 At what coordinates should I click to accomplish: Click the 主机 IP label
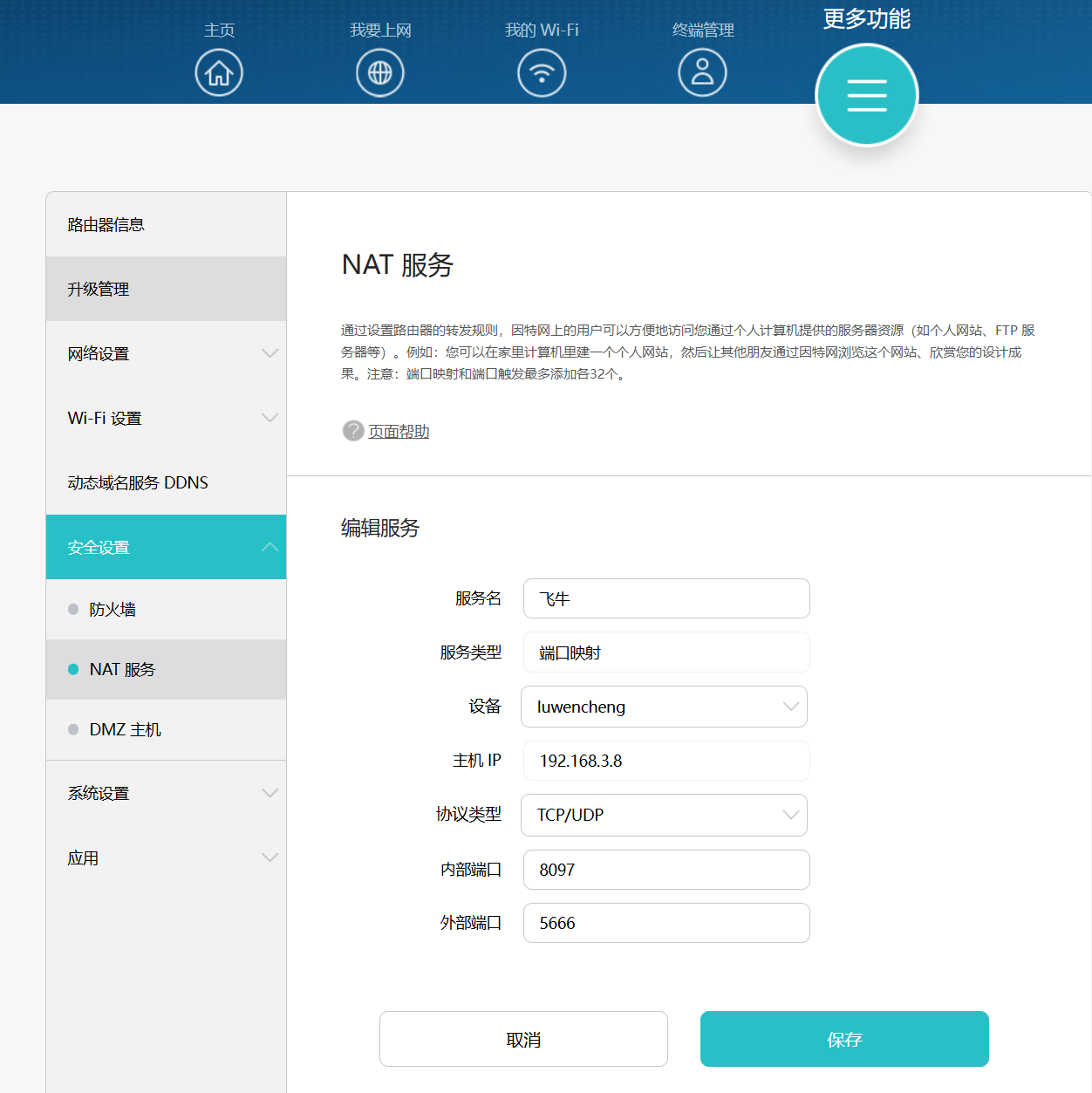point(477,761)
